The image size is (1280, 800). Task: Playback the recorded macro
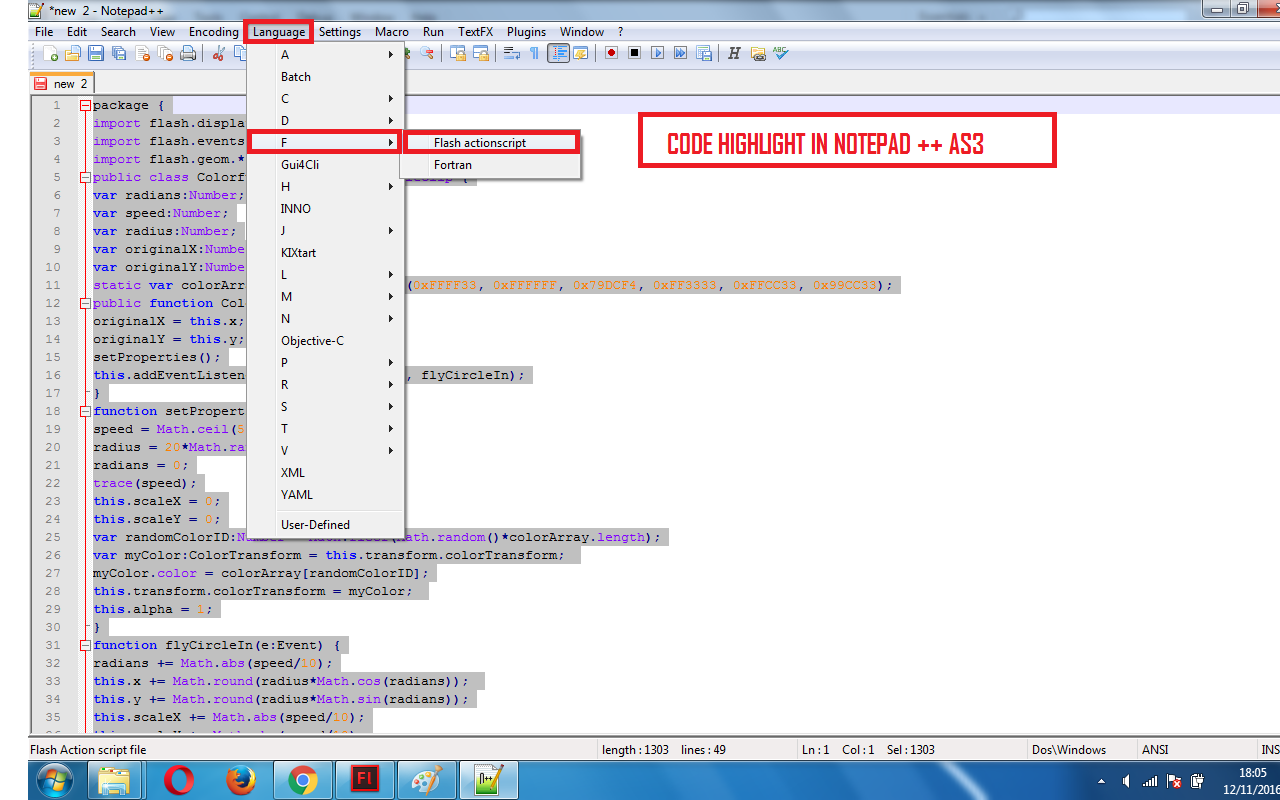click(658, 53)
